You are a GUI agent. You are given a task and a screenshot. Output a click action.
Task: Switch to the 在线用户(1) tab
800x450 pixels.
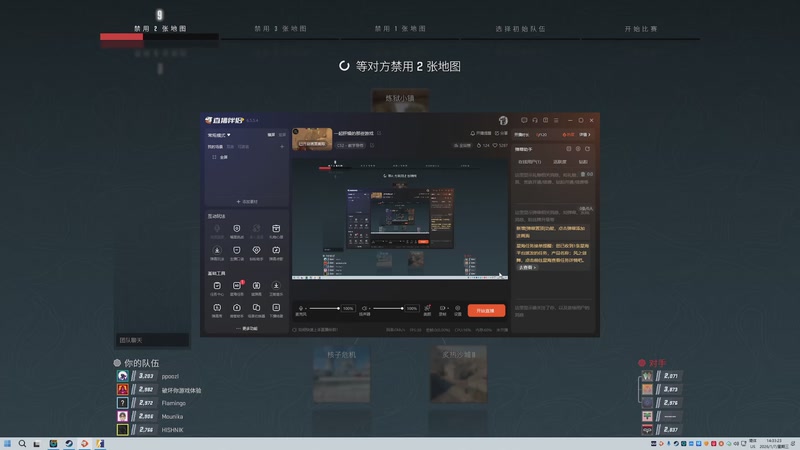click(x=530, y=162)
